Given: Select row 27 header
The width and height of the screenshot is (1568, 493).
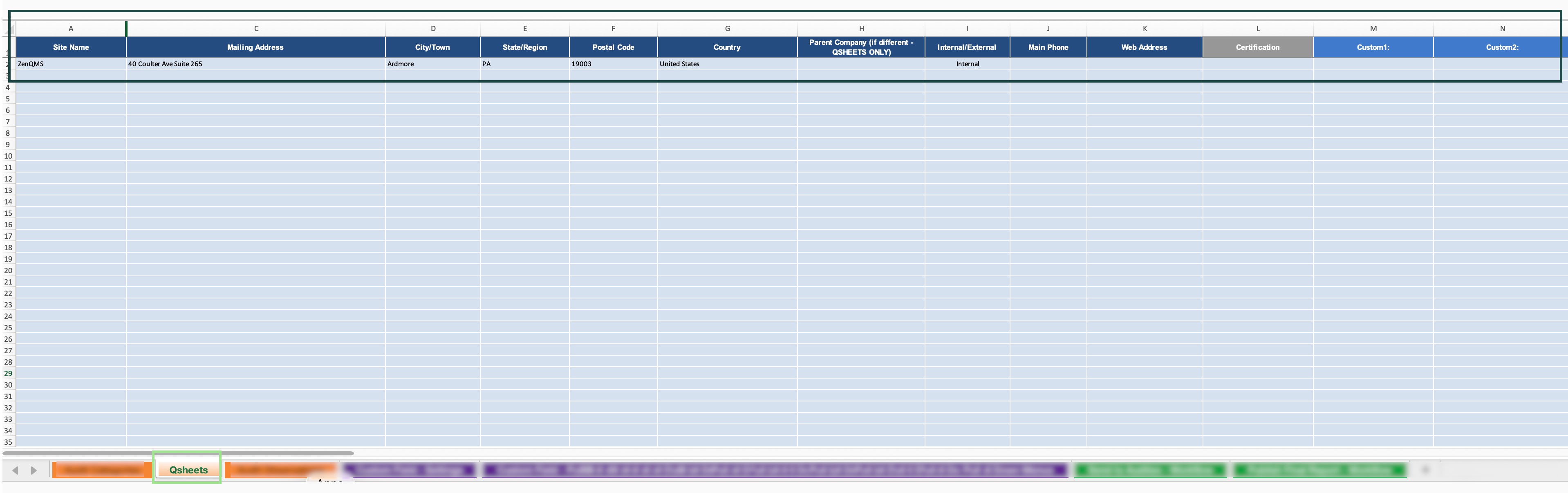Looking at the screenshot, I should [x=8, y=351].
